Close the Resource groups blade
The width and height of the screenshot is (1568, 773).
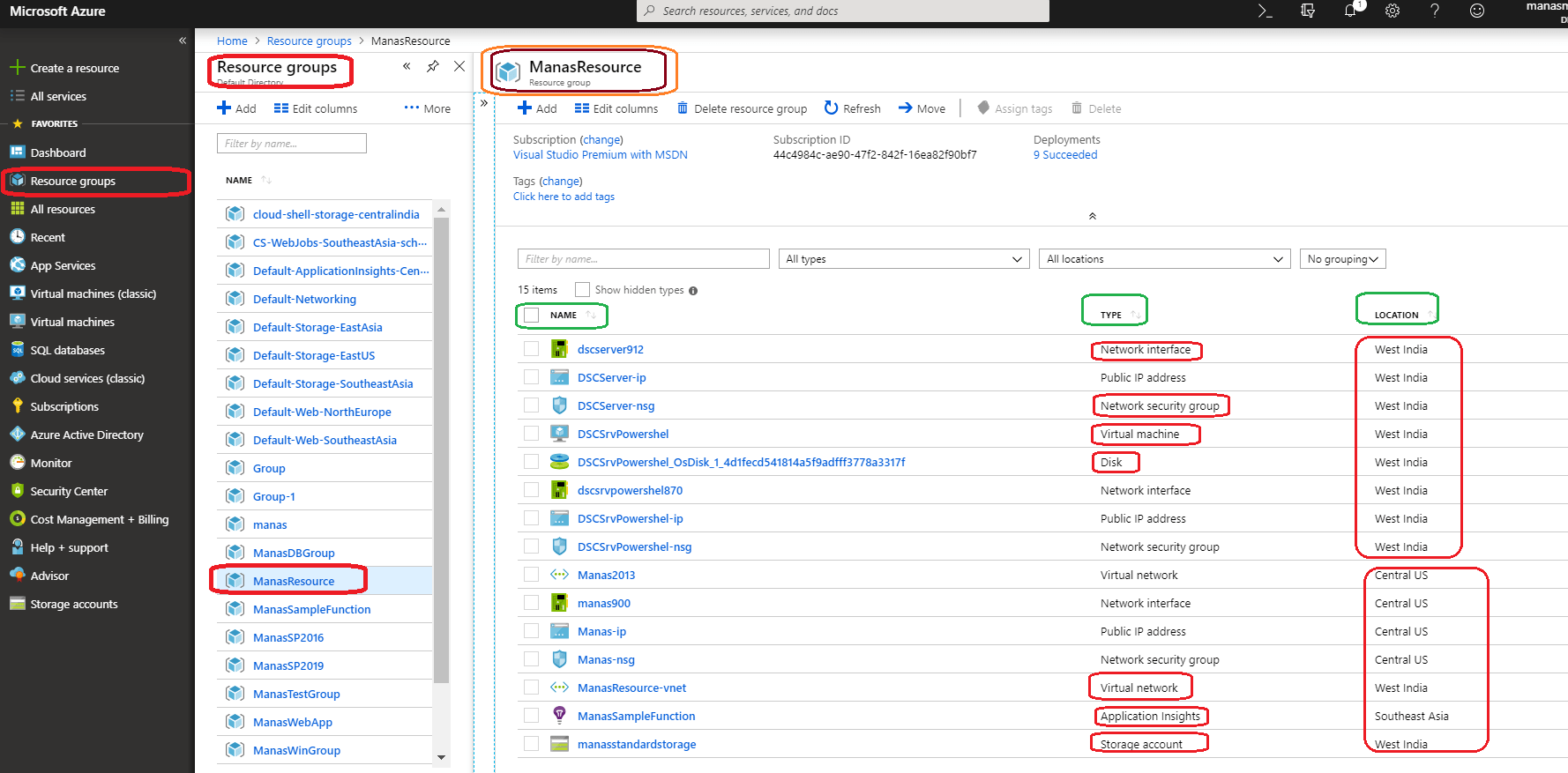click(459, 66)
